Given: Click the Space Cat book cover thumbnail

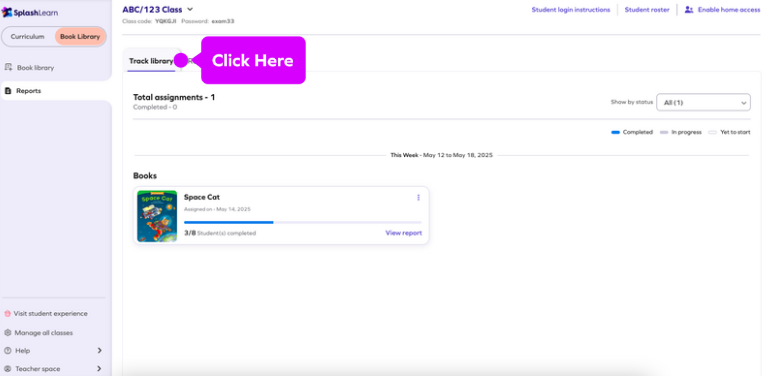Looking at the screenshot, I should 157,216.
